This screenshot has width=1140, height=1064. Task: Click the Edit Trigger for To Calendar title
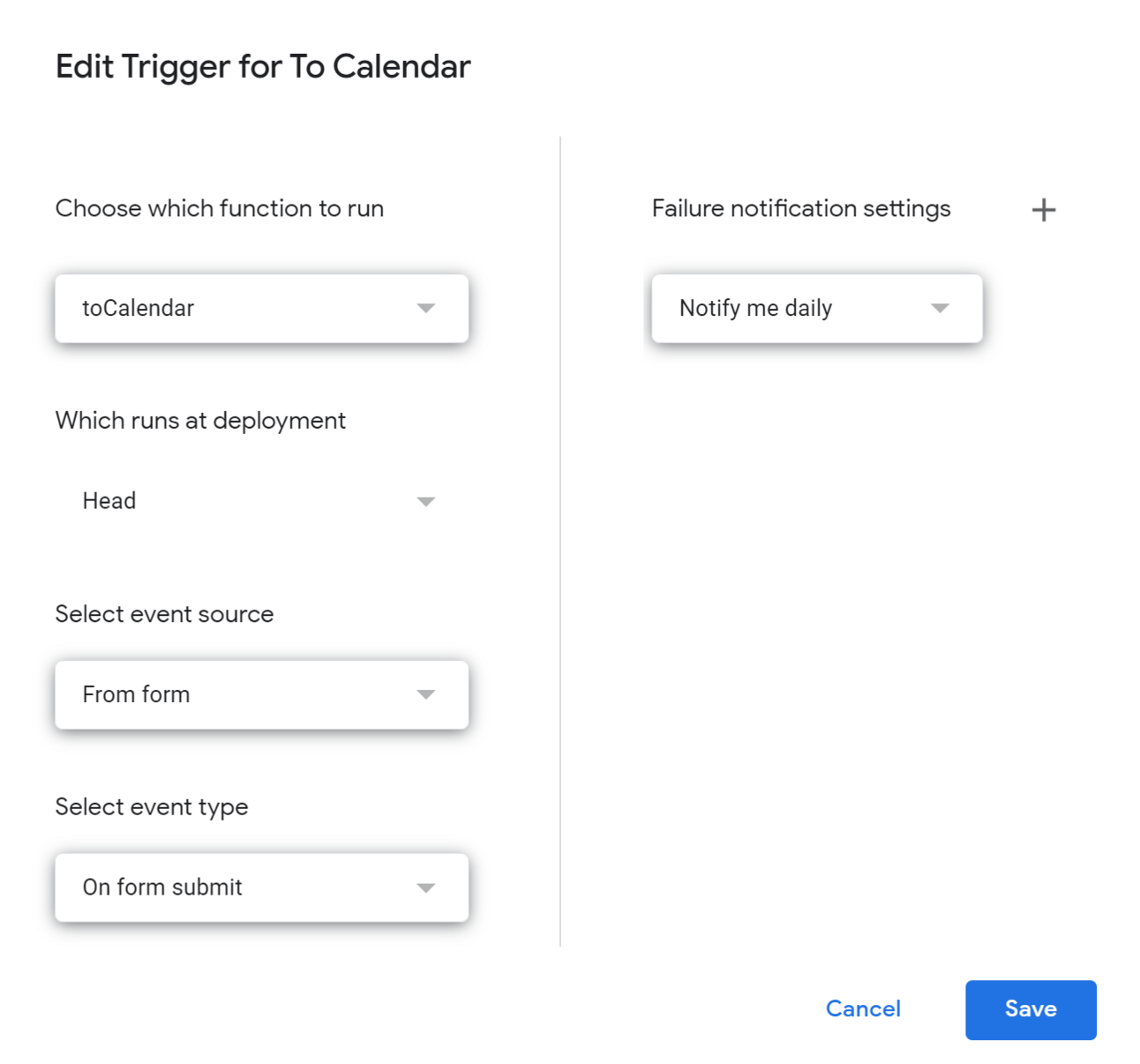pos(263,67)
